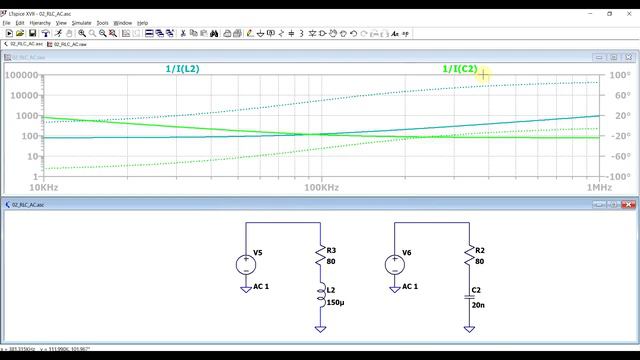This screenshot has height=360, width=640.
Task: Click the Paste icon in toolbar
Action: (204, 33)
